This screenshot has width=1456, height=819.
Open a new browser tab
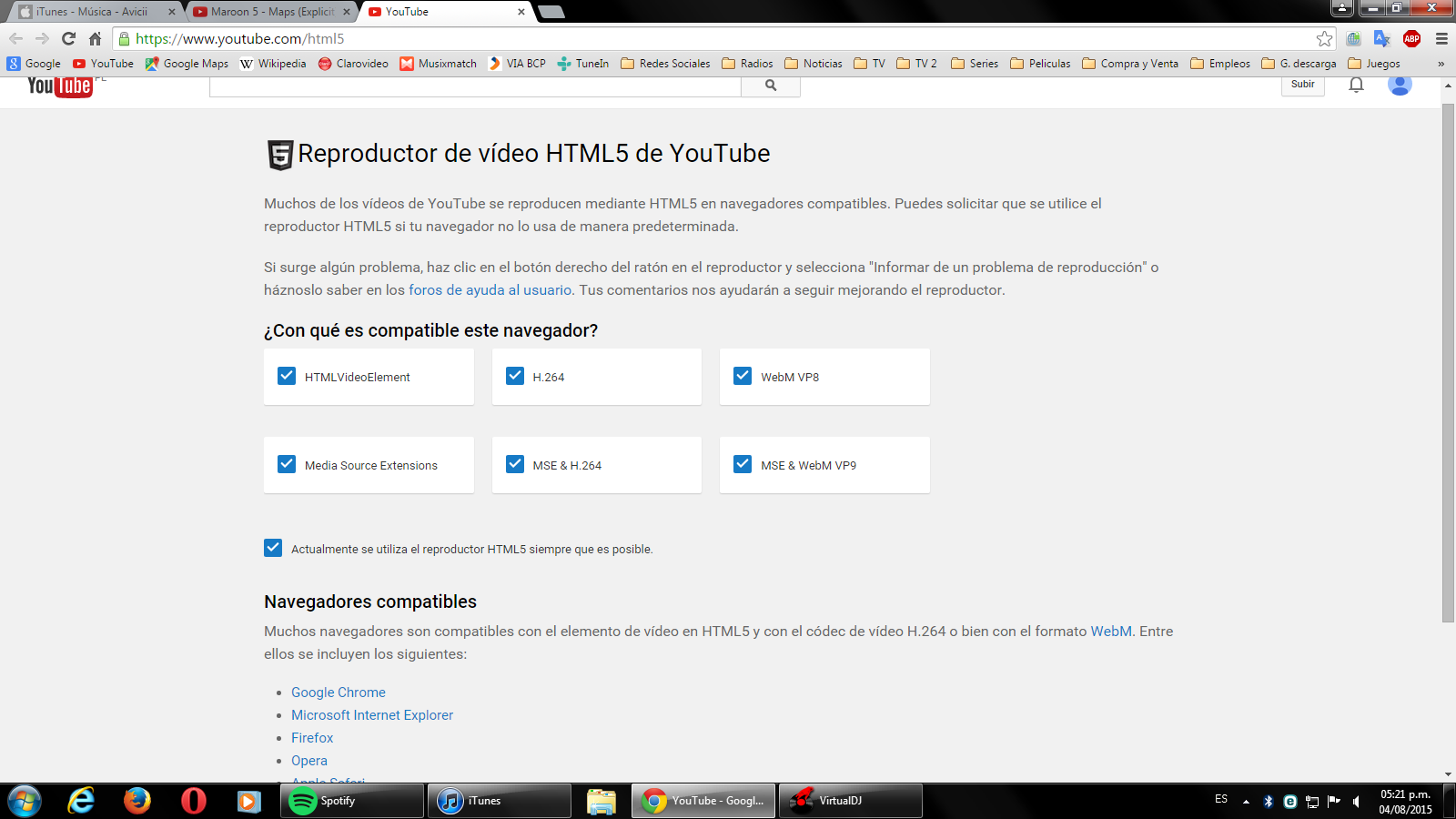point(551,12)
